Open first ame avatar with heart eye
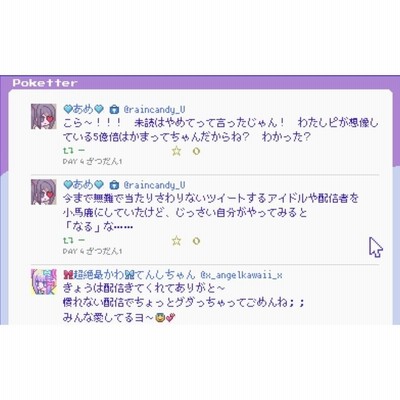Viewport: 400px width, 400px height. pos(44,116)
